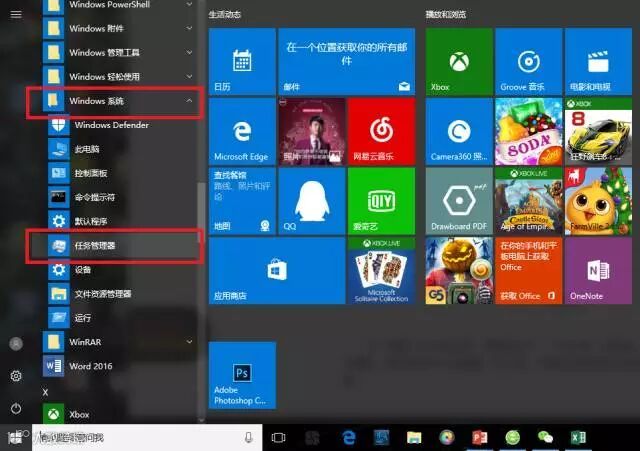
Task: Open the Groove 音乐 tile
Action: point(529,62)
